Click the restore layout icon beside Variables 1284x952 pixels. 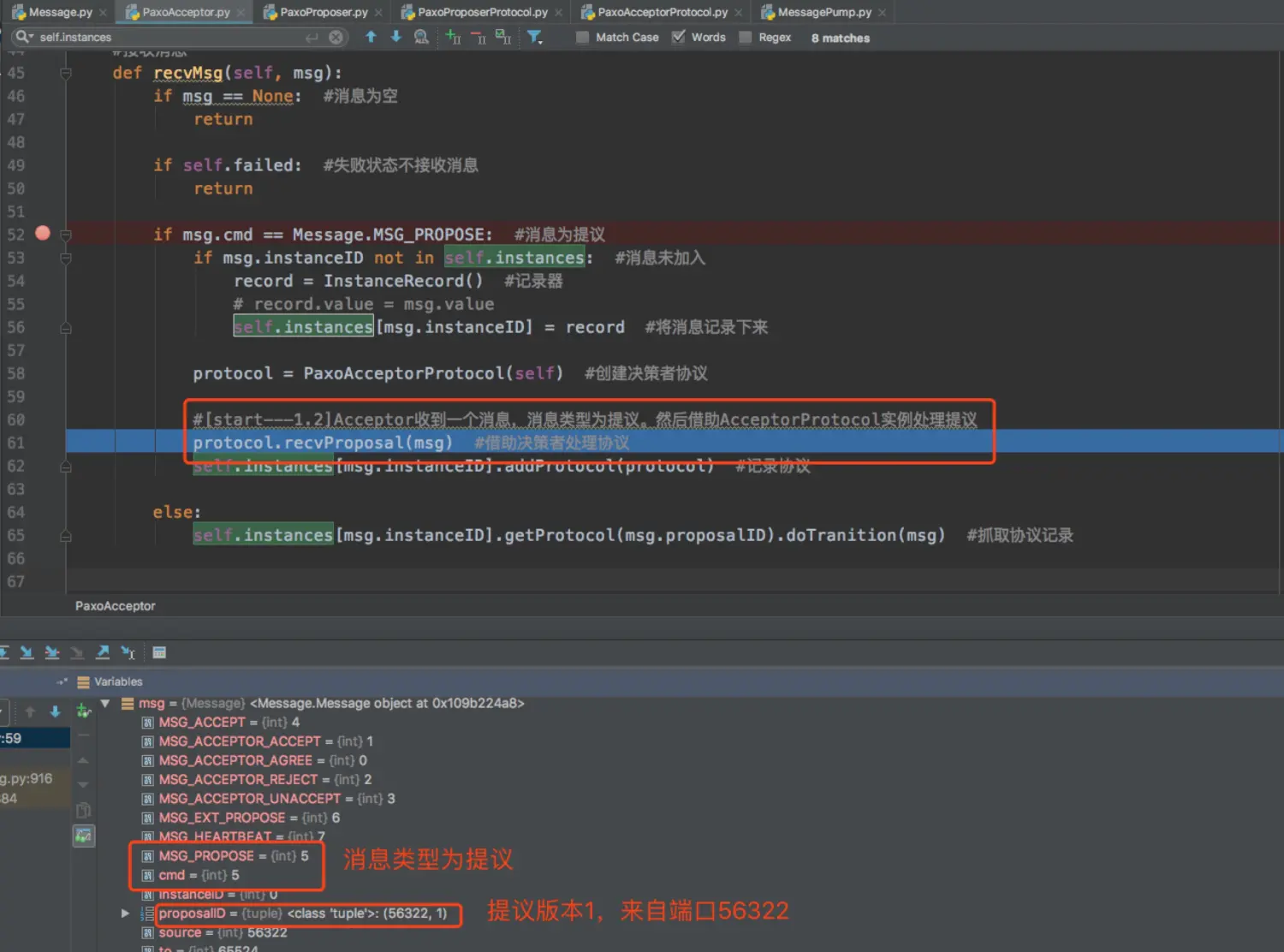point(61,681)
